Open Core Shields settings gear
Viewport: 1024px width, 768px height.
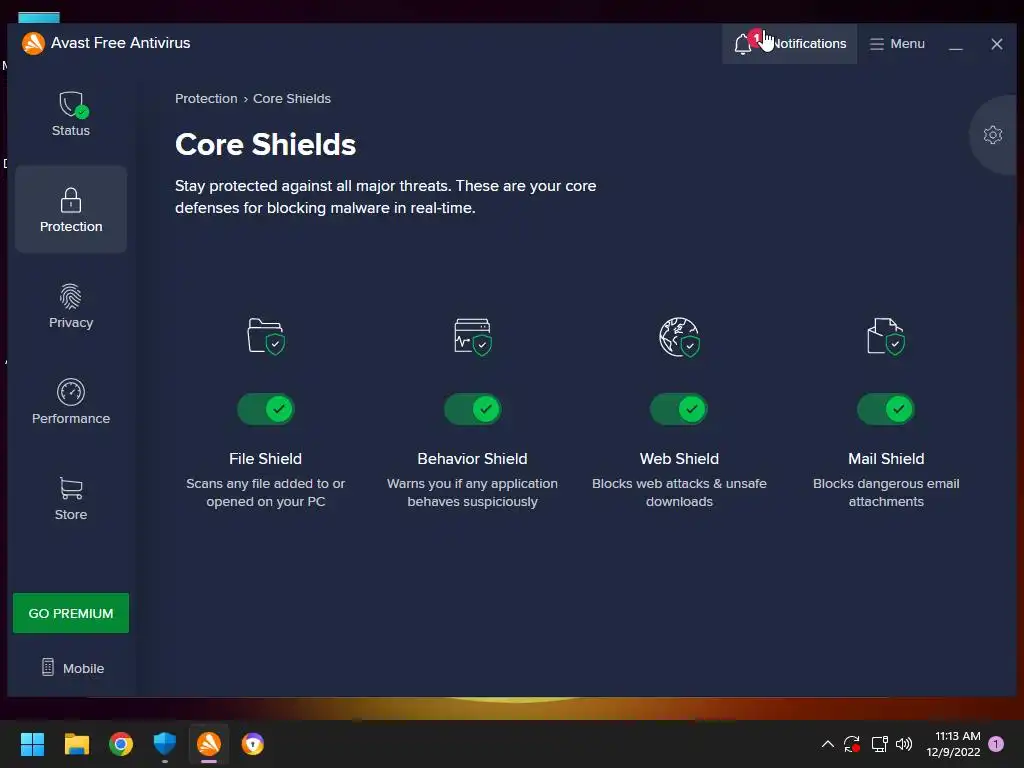click(x=993, y=135)
